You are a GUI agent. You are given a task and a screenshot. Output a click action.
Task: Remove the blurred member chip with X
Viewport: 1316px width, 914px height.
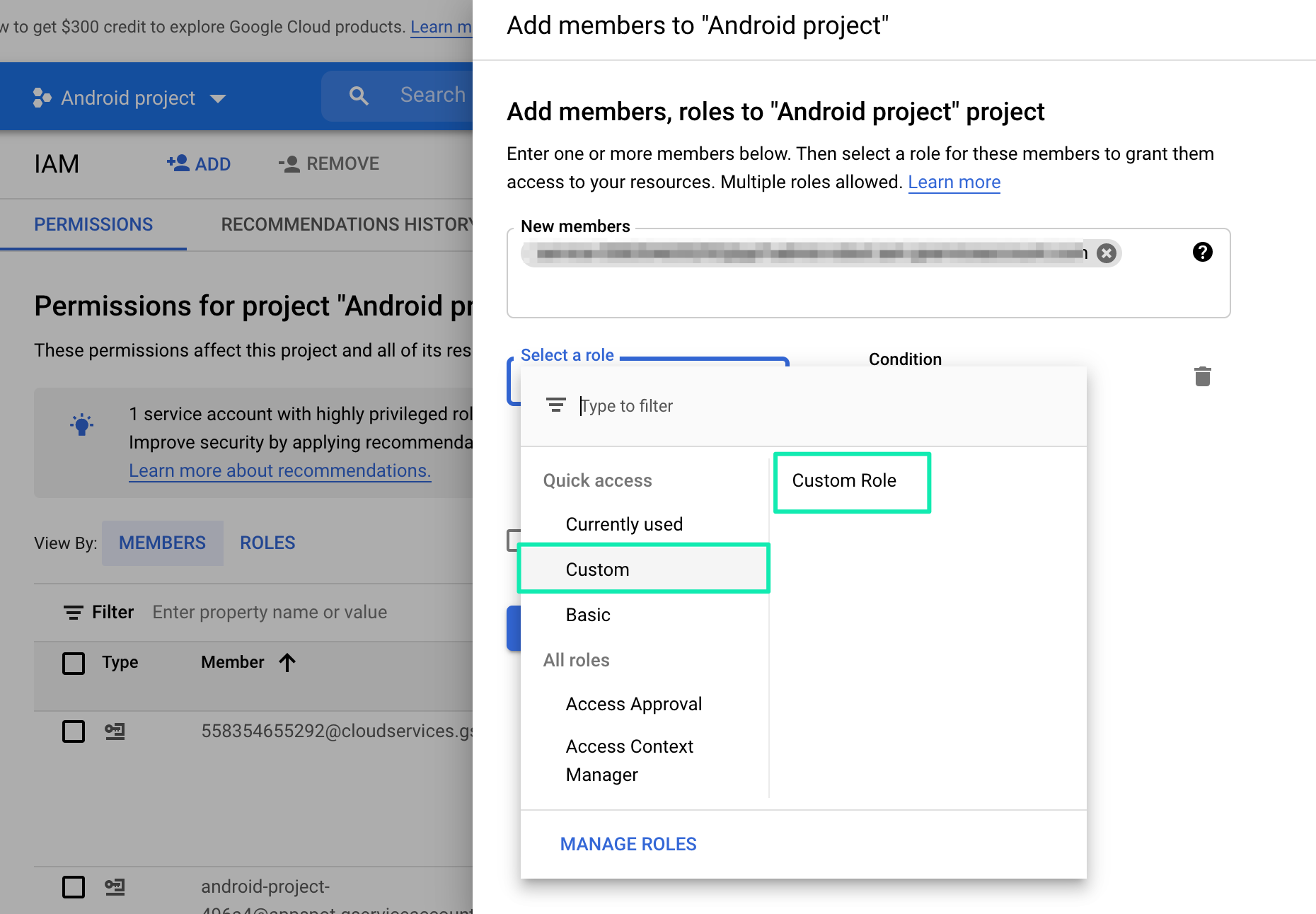1107,253
